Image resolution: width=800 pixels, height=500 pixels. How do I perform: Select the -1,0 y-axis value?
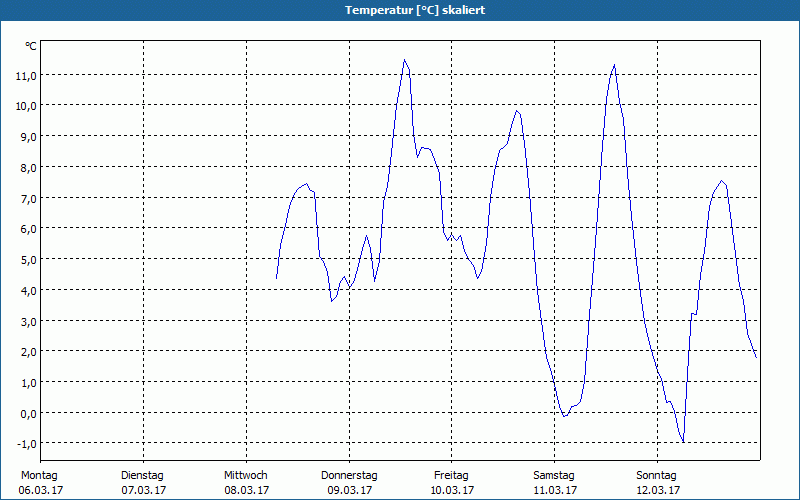click(x=27, y=444)
